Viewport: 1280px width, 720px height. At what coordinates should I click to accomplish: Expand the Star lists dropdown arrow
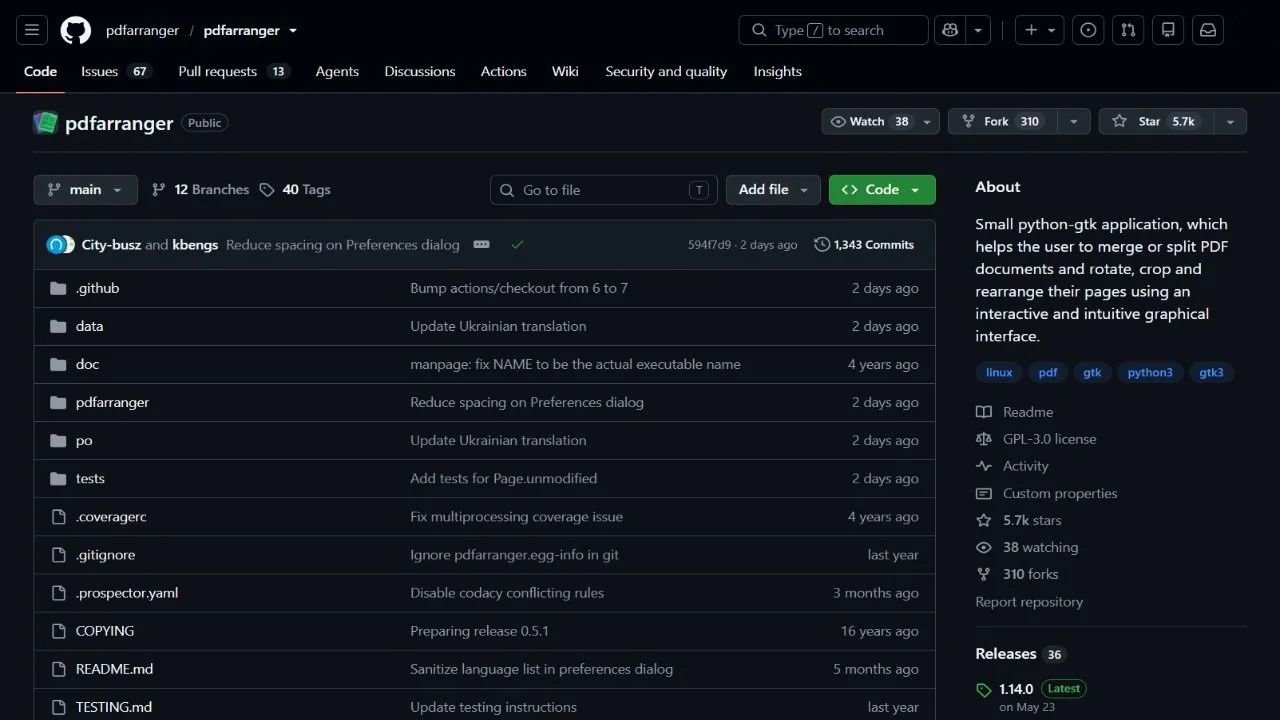point(1230,122)
